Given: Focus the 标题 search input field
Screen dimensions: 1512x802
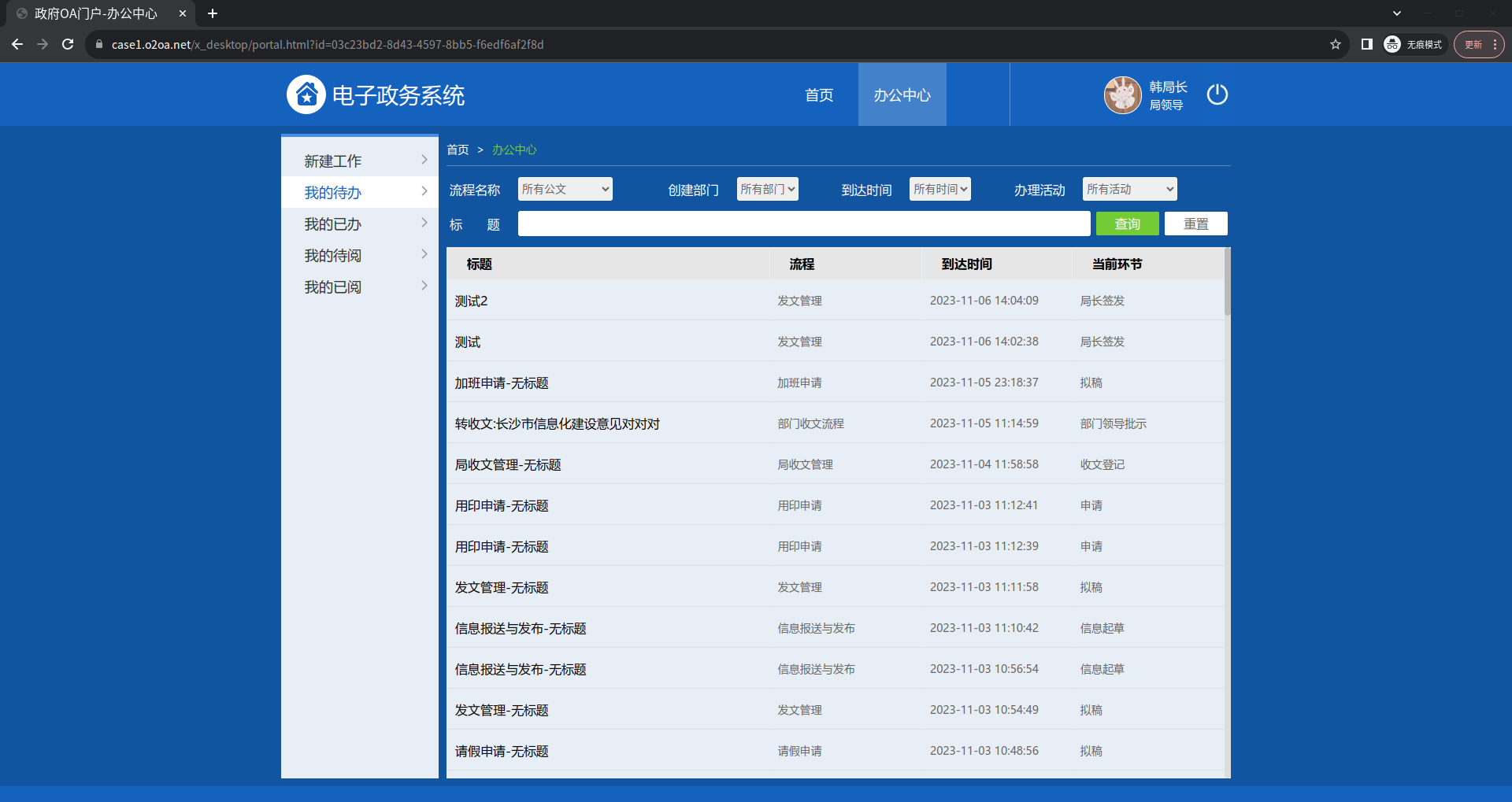Looking at the screenshot, I should (803, 224).
